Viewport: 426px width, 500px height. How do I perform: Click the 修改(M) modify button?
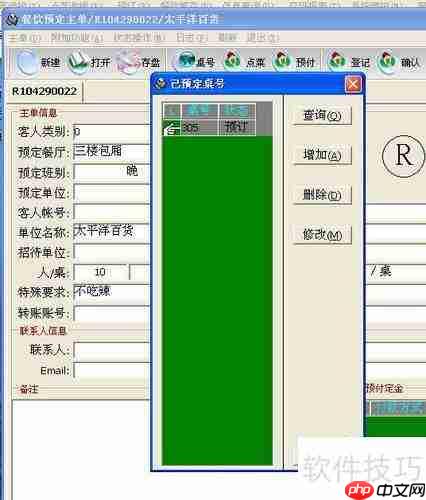tap(322, 235)
